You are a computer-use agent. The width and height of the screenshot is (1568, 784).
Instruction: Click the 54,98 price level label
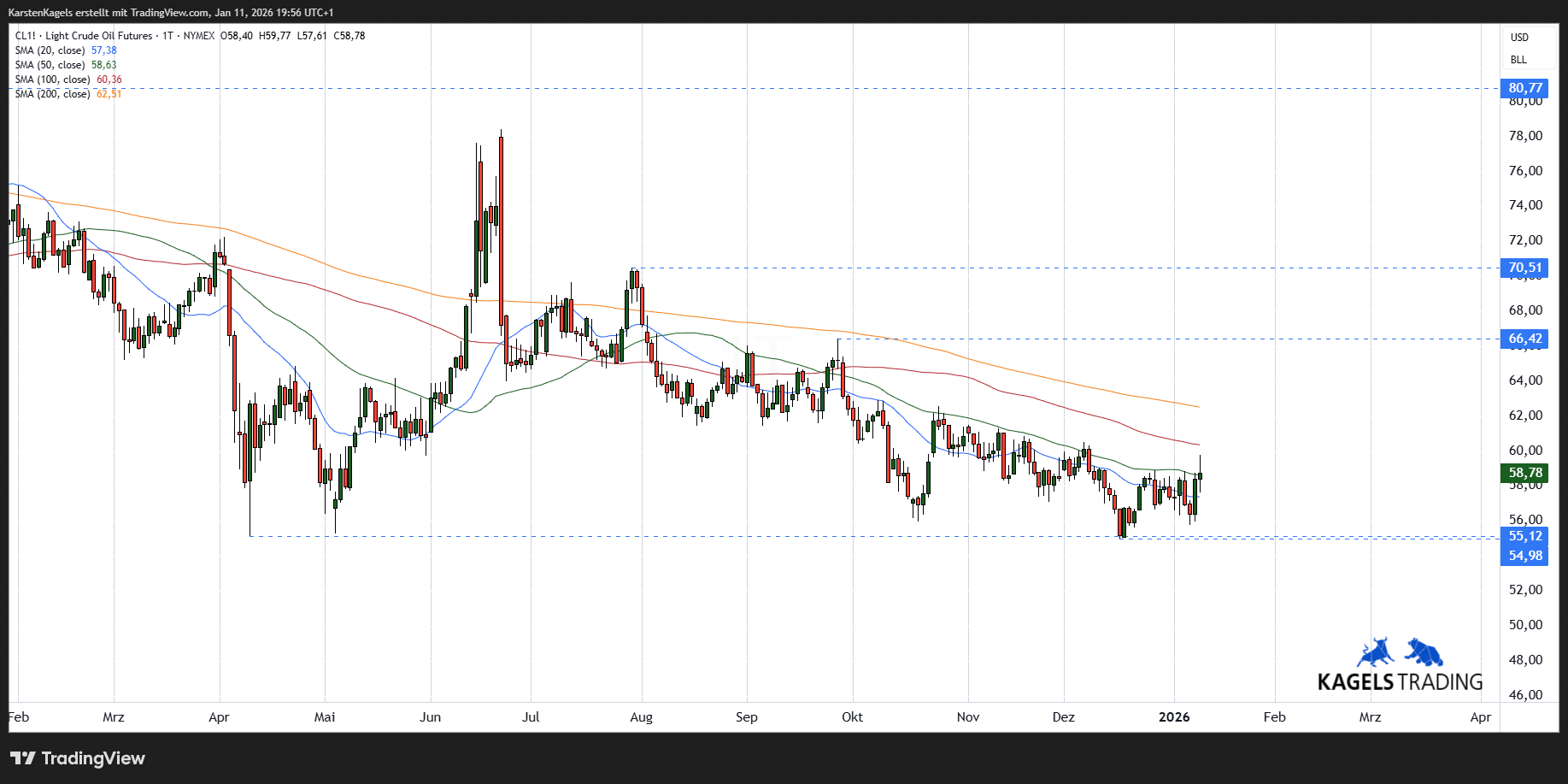pyautogui.click(x=1524, y=556)
